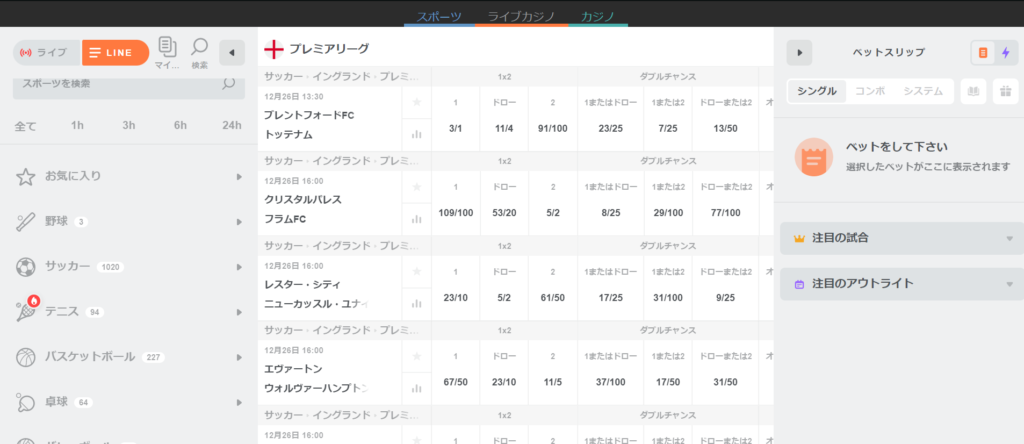Favorite the Brentford vs Tottenham match star
The width and height of the screenshot is (1024, 444).
coord(417,102)
